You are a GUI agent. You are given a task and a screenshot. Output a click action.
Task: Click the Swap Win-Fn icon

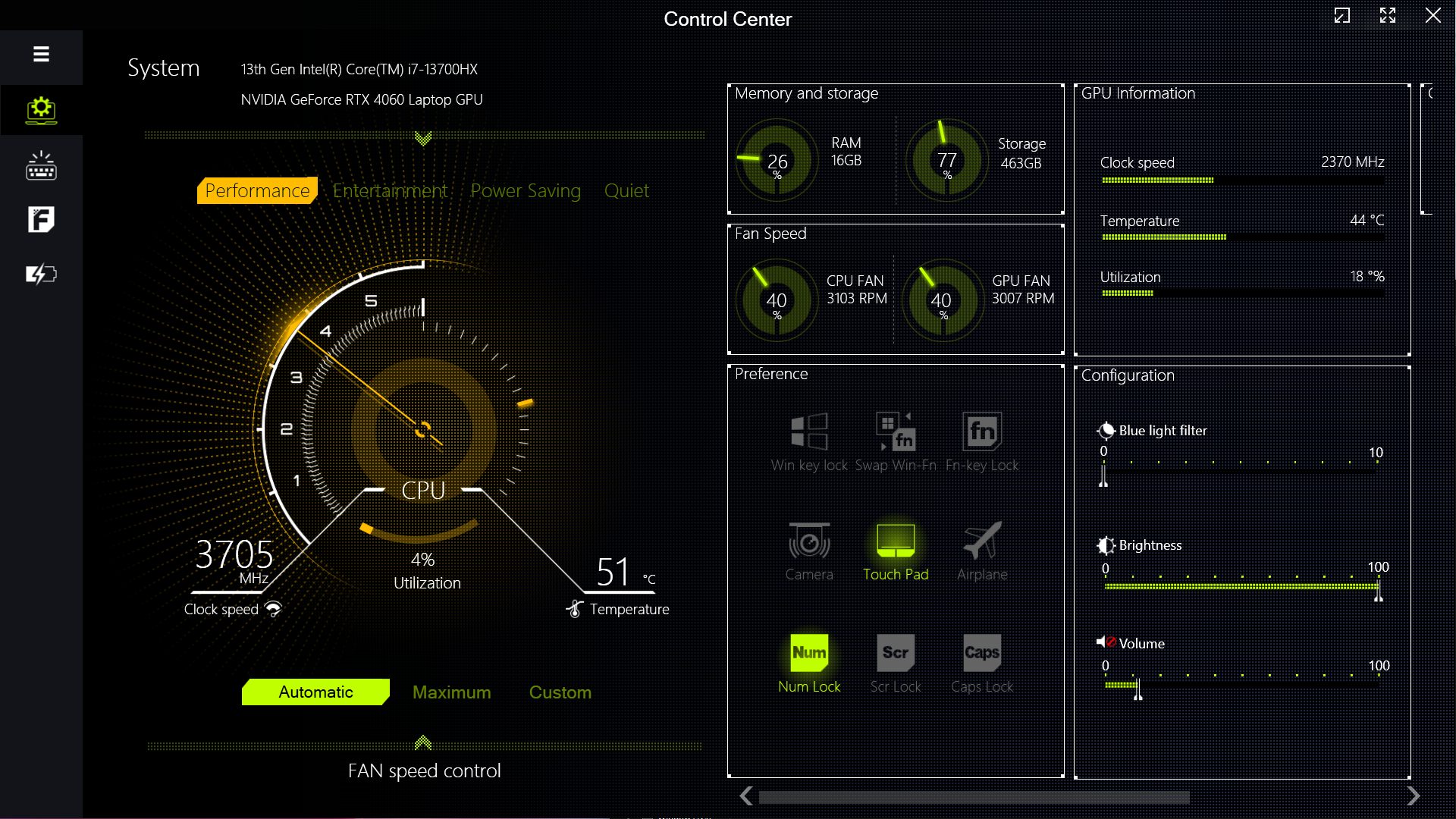(895, 431)
